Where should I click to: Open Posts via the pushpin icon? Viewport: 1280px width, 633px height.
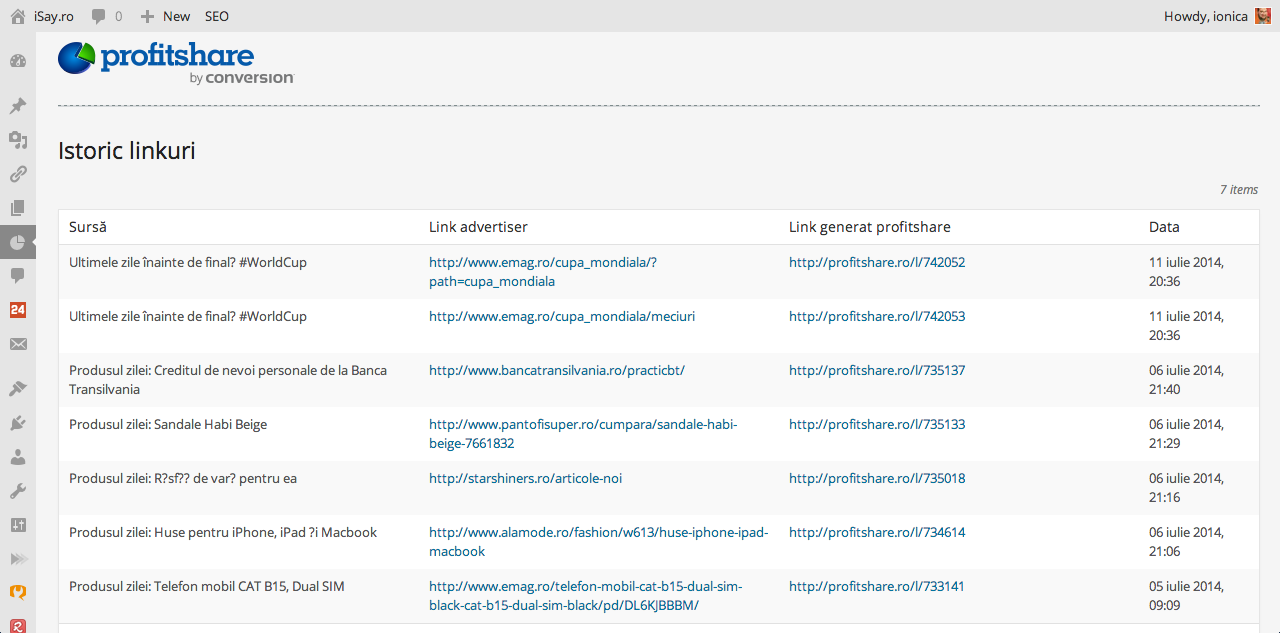(x=18, y=106)
